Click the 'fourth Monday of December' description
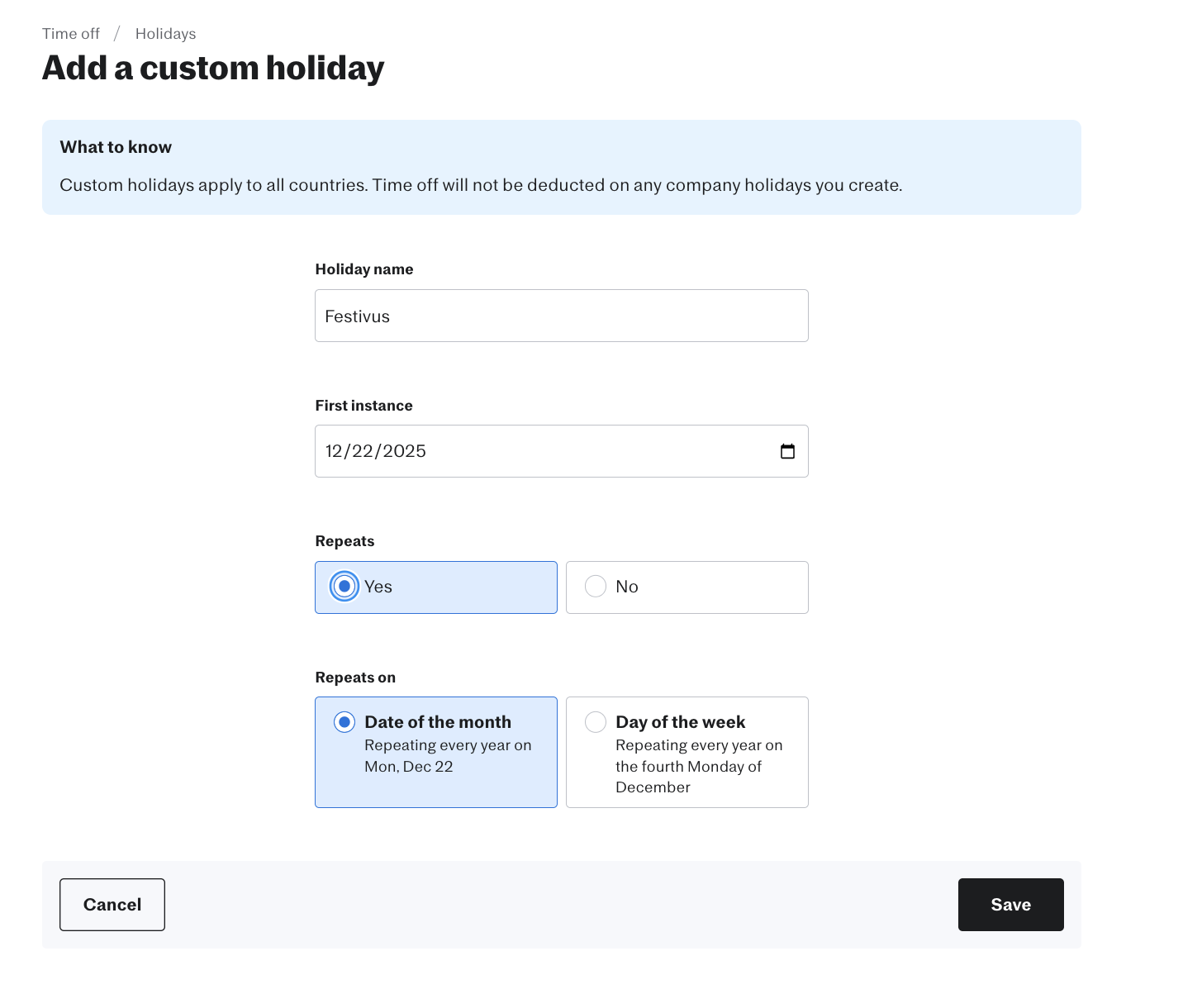This screenshot has width=1183, height=1008. 688,777
